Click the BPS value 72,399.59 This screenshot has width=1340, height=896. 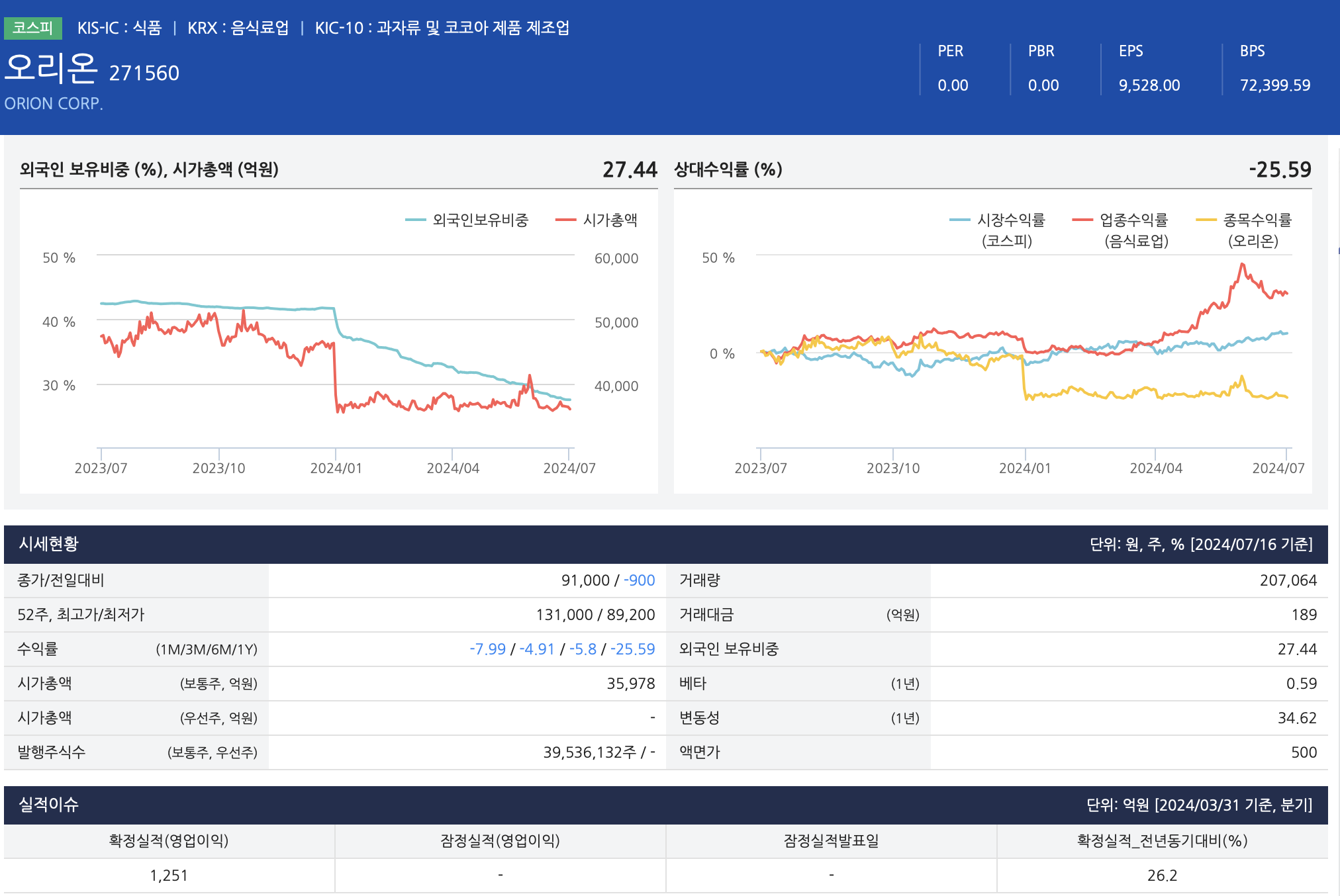[x=1274, y=85]
